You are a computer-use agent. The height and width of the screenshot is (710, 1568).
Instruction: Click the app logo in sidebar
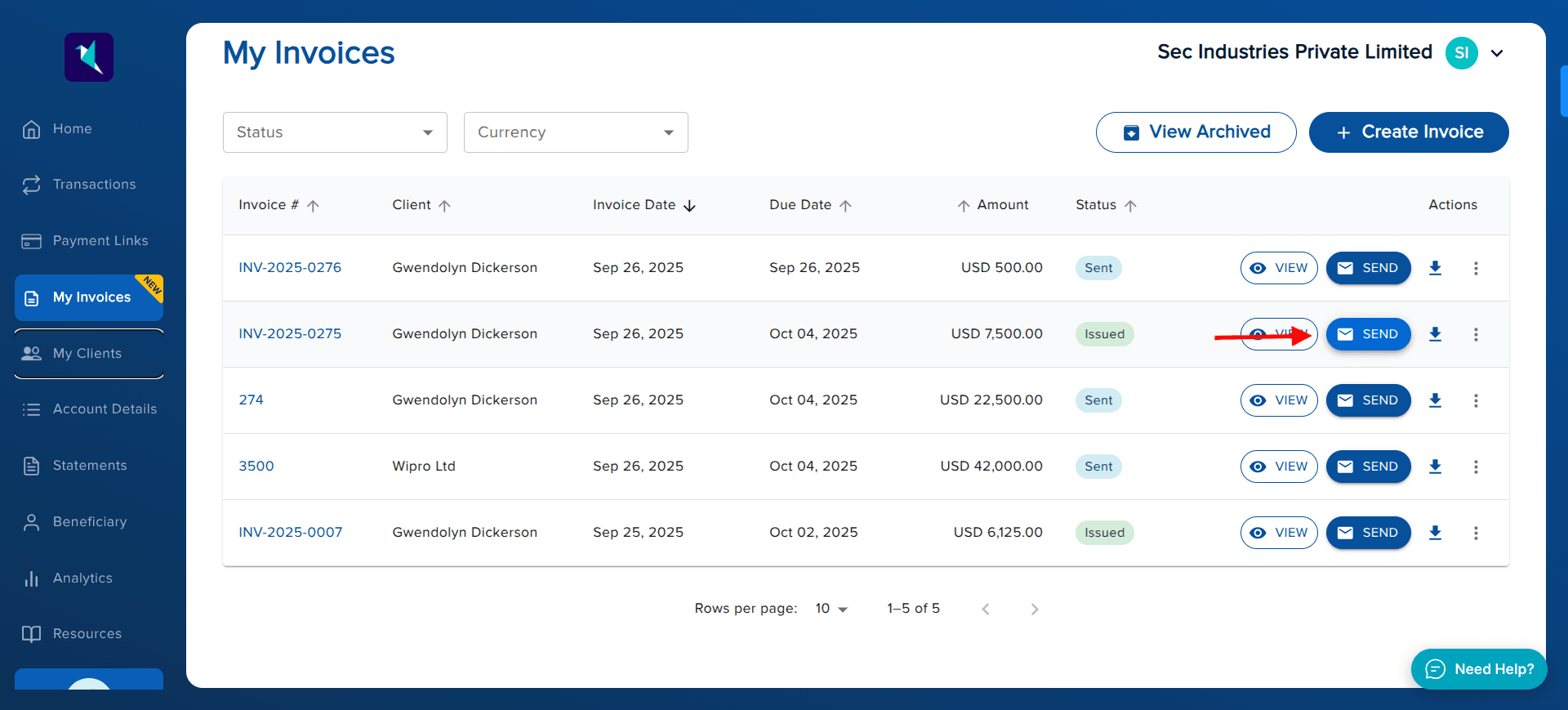[x=89, y=57]
